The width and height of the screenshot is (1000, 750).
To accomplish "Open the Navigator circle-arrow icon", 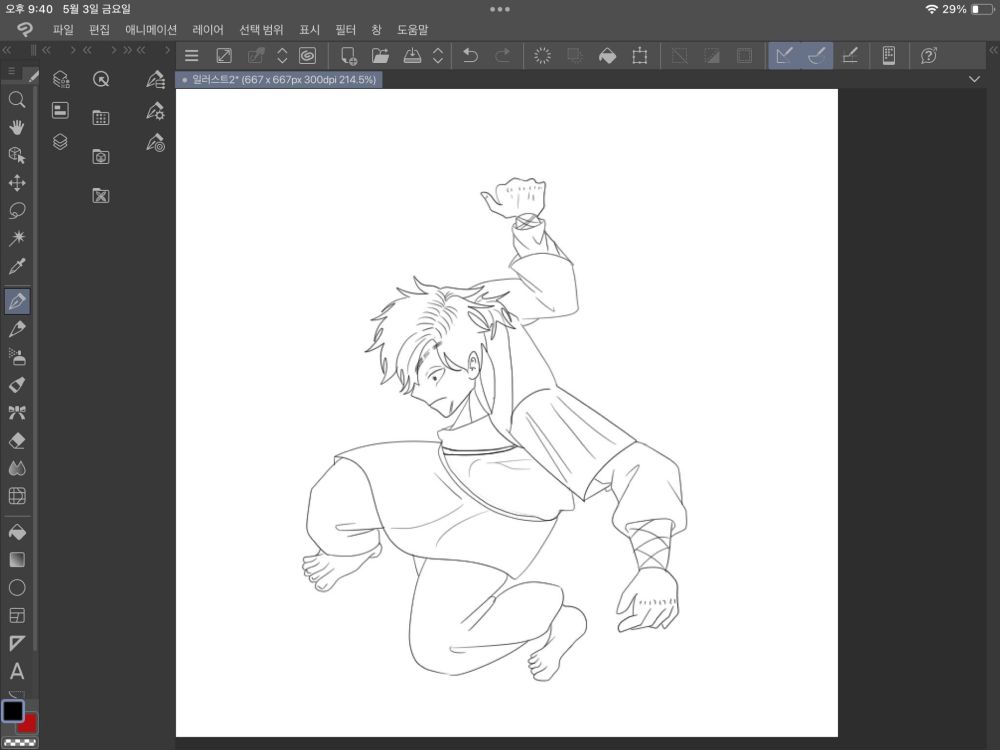I will pos(101,79).
